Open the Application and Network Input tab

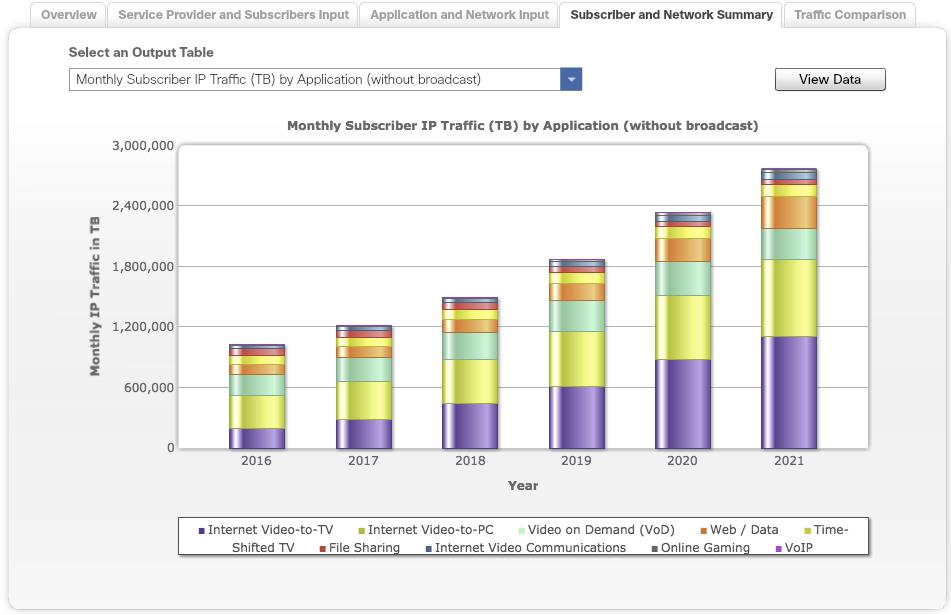pyautogui.click(x=458, y=14)
